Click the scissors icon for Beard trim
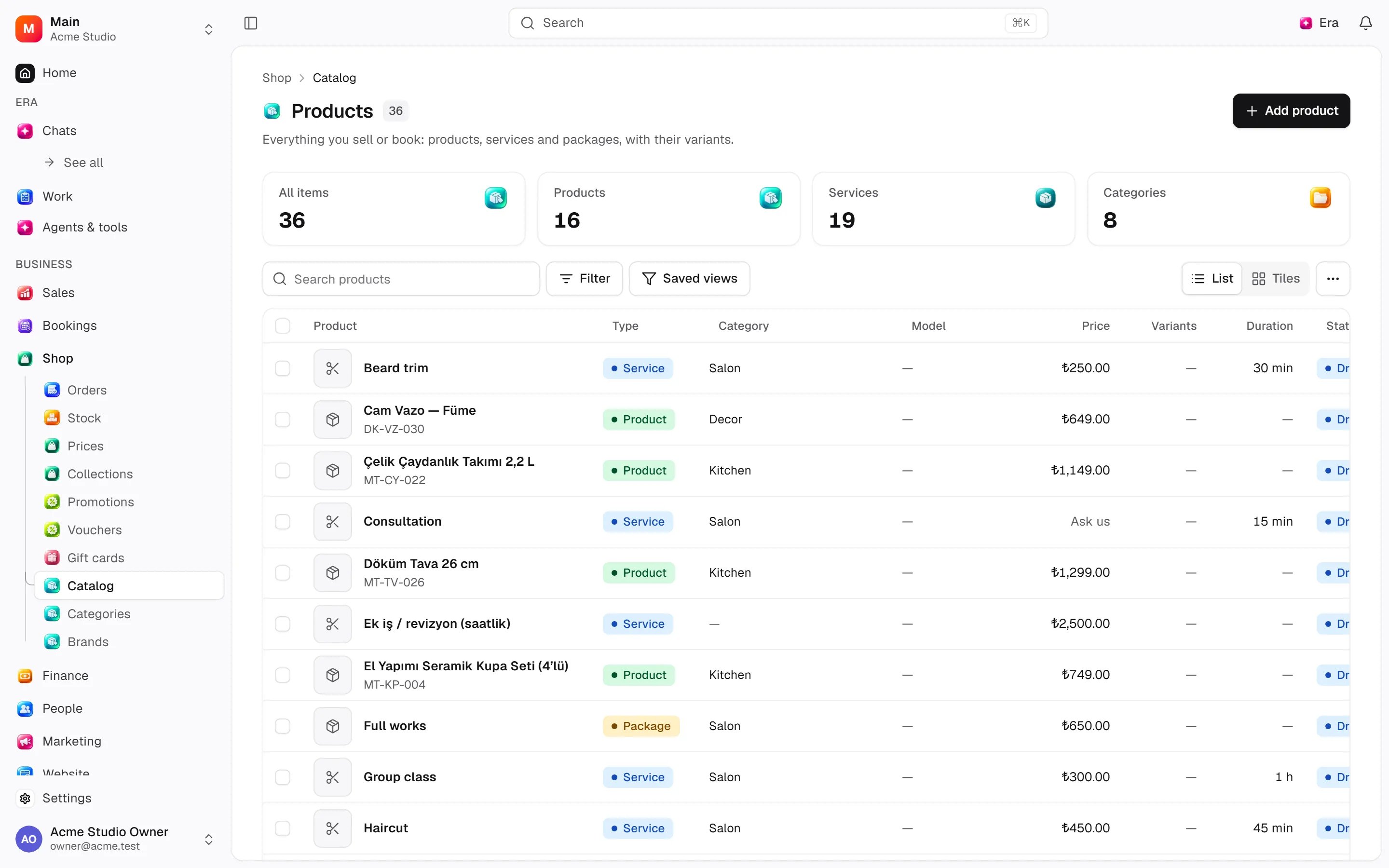This screenshot has width=1389, height=868. 332,368
